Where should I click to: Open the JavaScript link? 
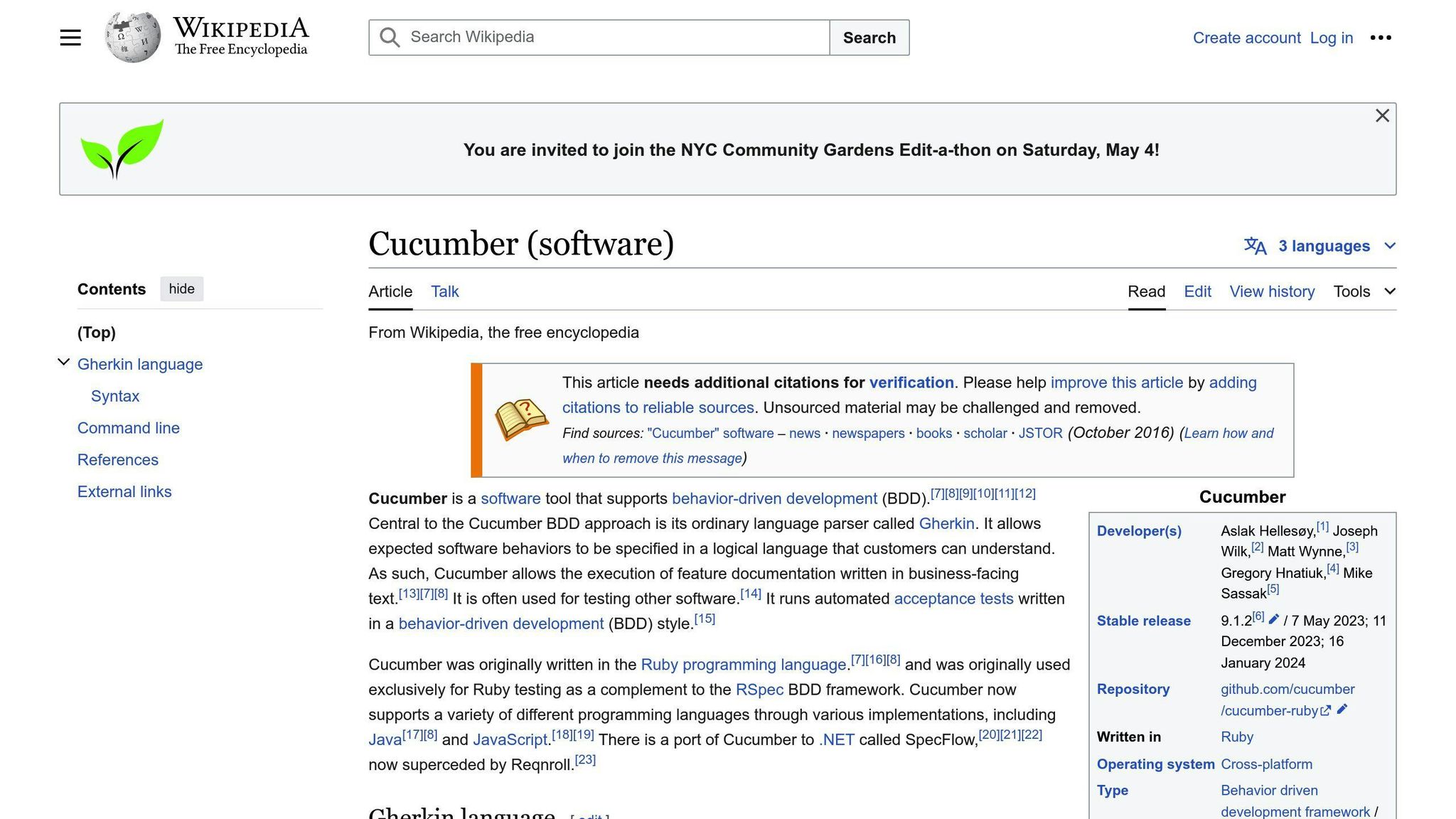[x=510, y=740]
